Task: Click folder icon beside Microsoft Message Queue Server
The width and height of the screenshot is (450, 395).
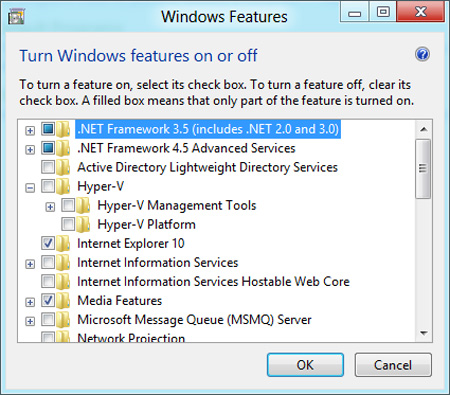Action: coord(63,320)
